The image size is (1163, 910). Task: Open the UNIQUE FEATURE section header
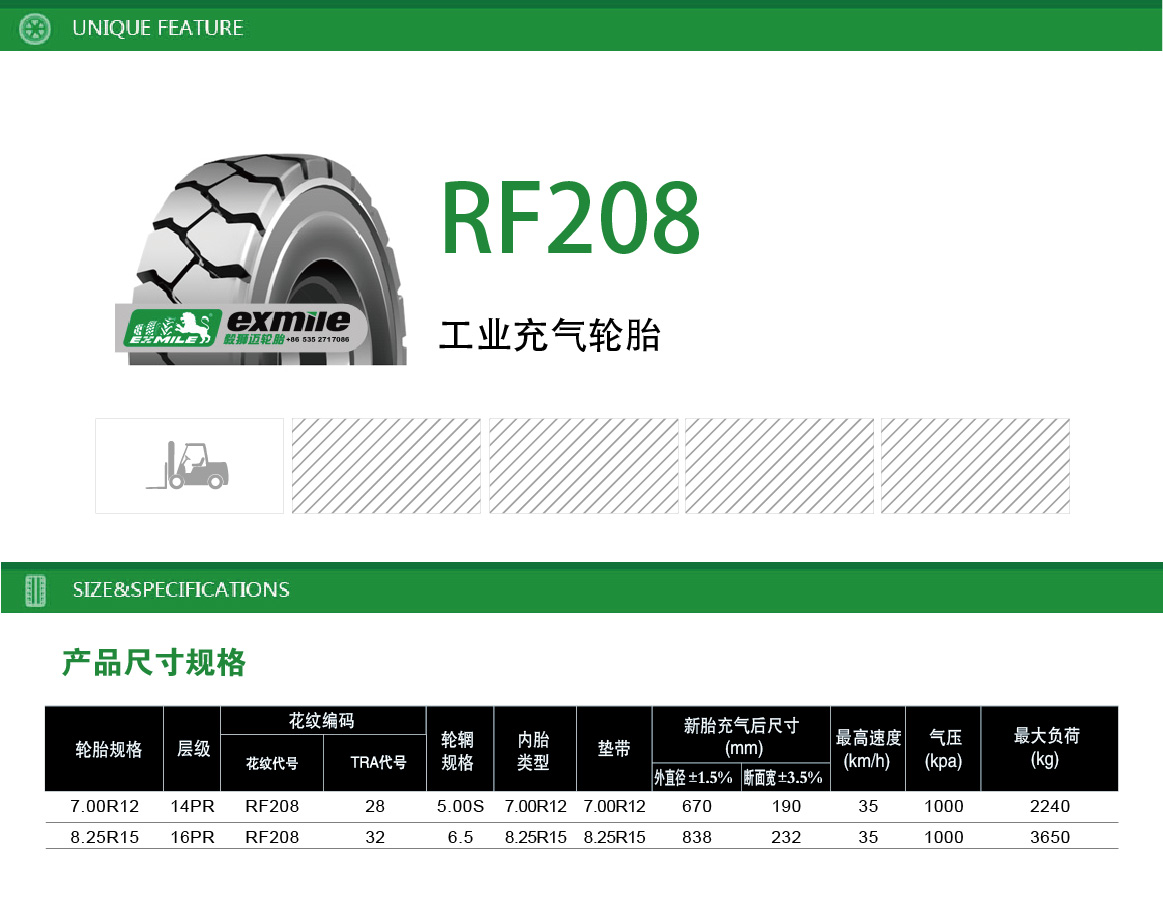(x=158, y=28)
